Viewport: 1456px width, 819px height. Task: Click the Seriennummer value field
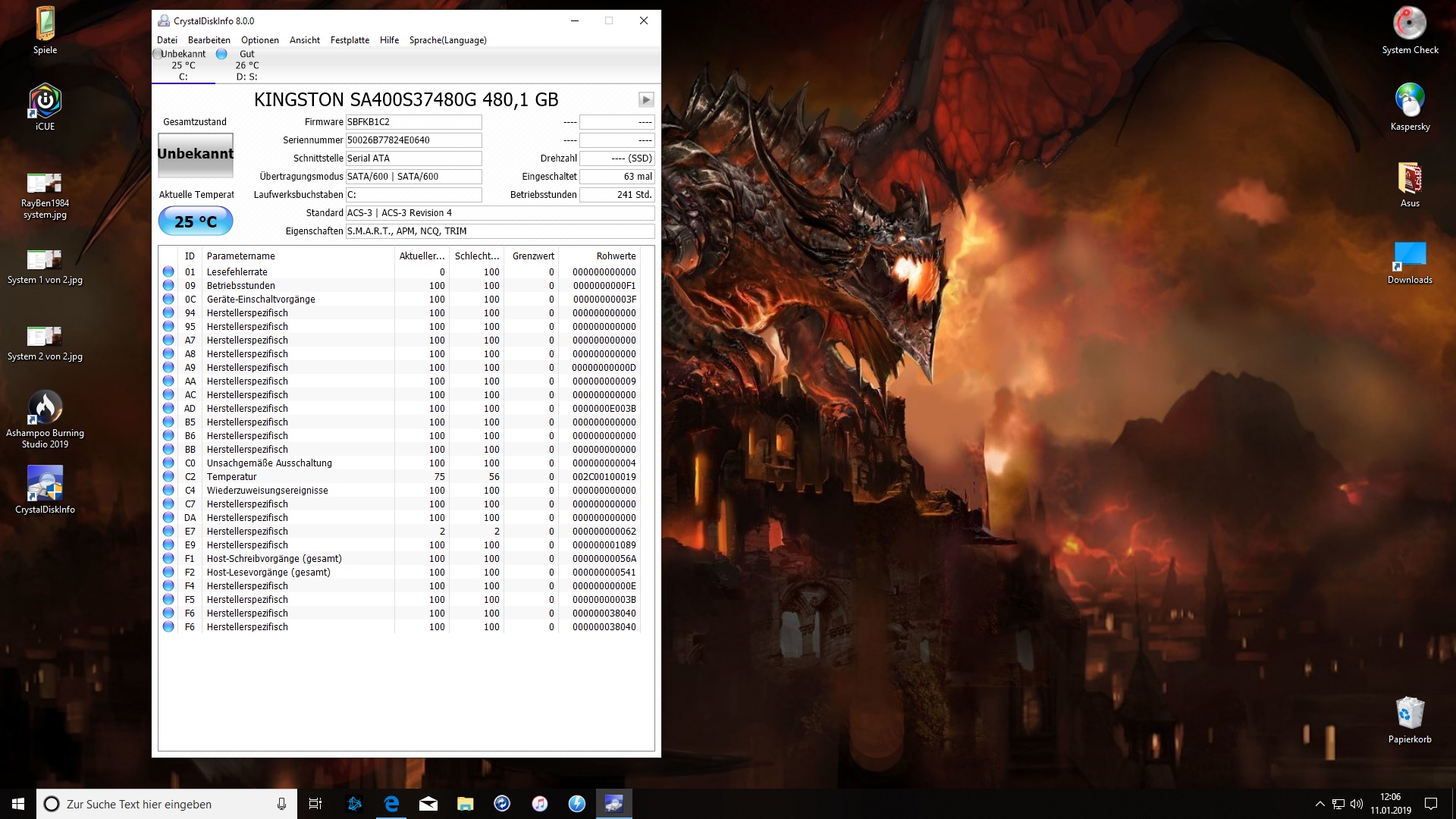(413, 140)
